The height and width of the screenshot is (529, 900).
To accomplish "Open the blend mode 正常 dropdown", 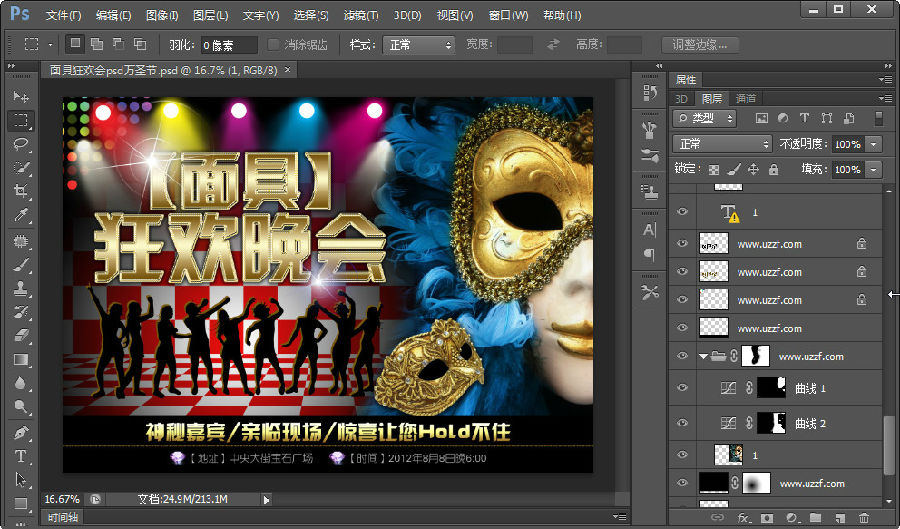I will pyautogui.click(x=723, y=144).
